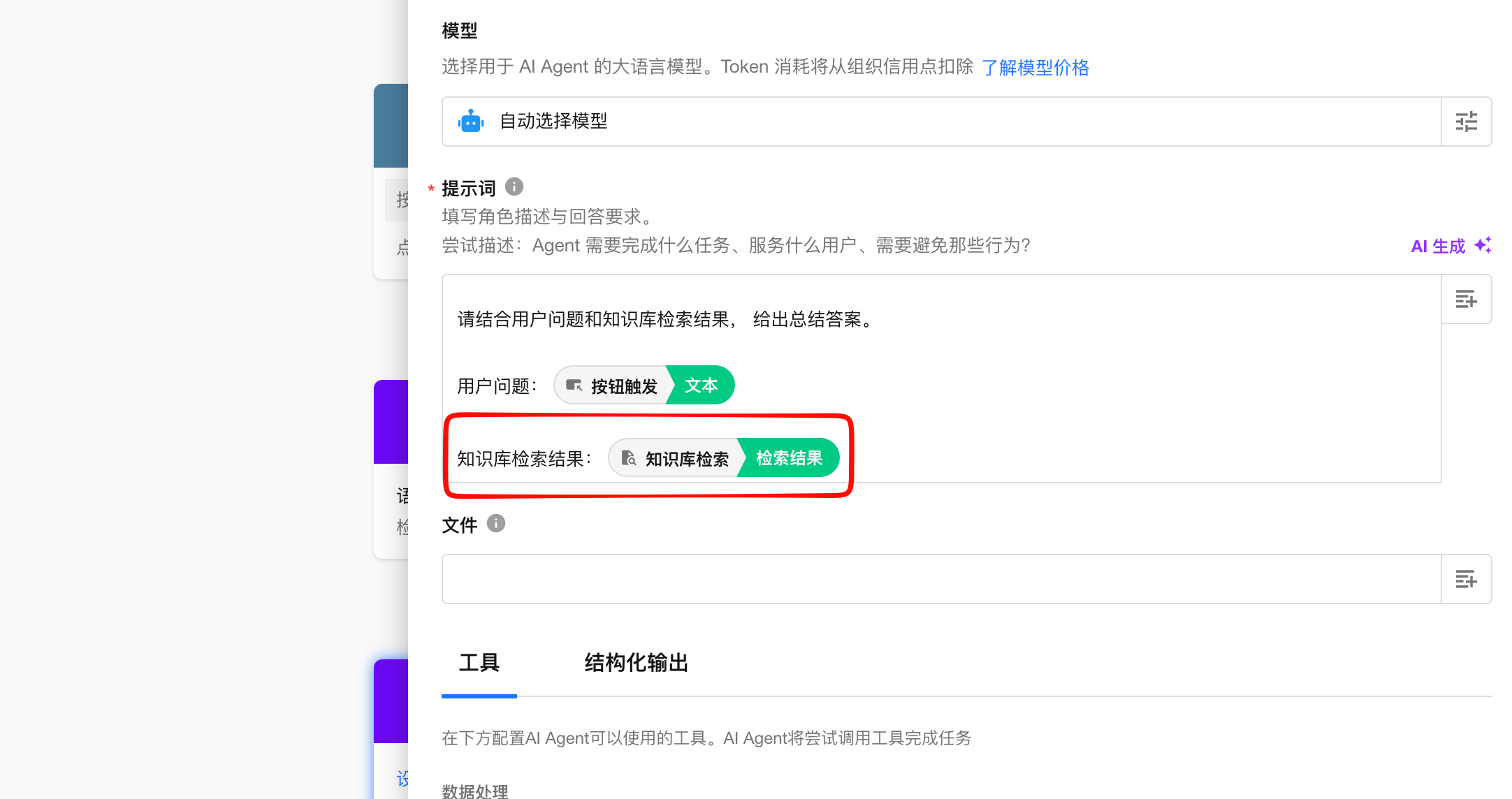
Task: Select the 知识库检索 variable chip
Action: (686, 458)
